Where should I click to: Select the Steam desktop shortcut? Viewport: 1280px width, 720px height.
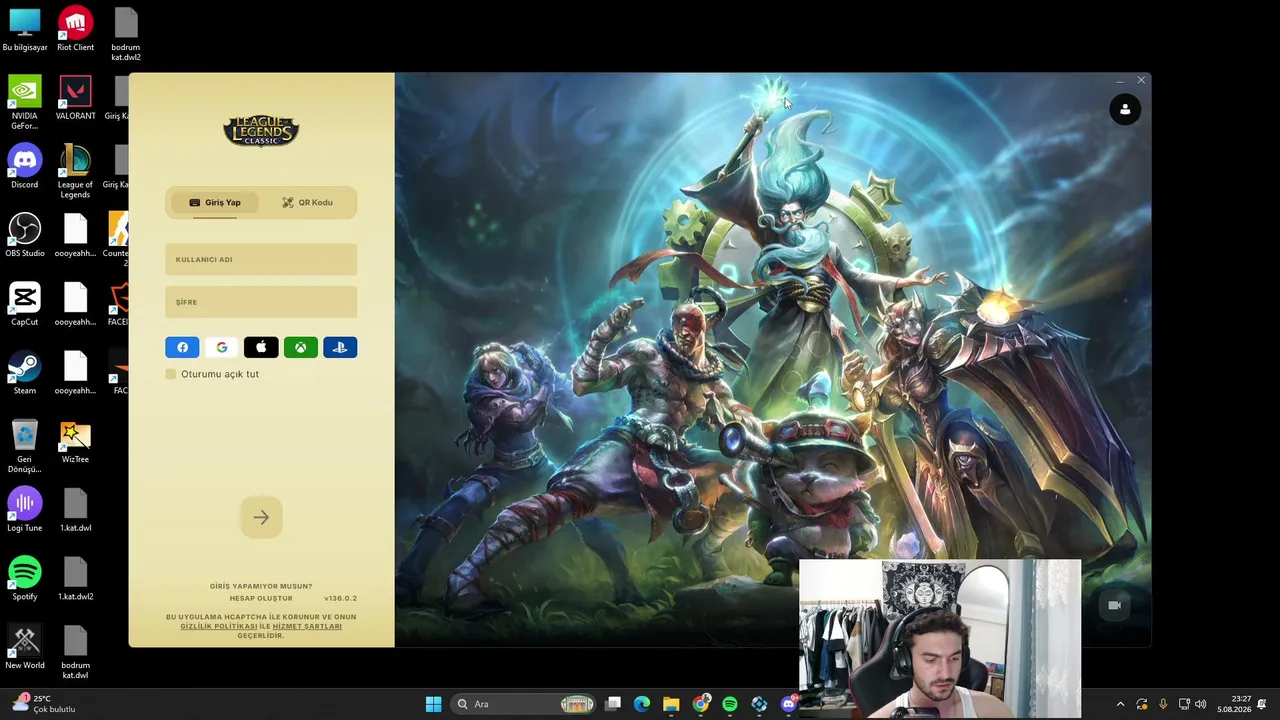(x=25, y=373)
